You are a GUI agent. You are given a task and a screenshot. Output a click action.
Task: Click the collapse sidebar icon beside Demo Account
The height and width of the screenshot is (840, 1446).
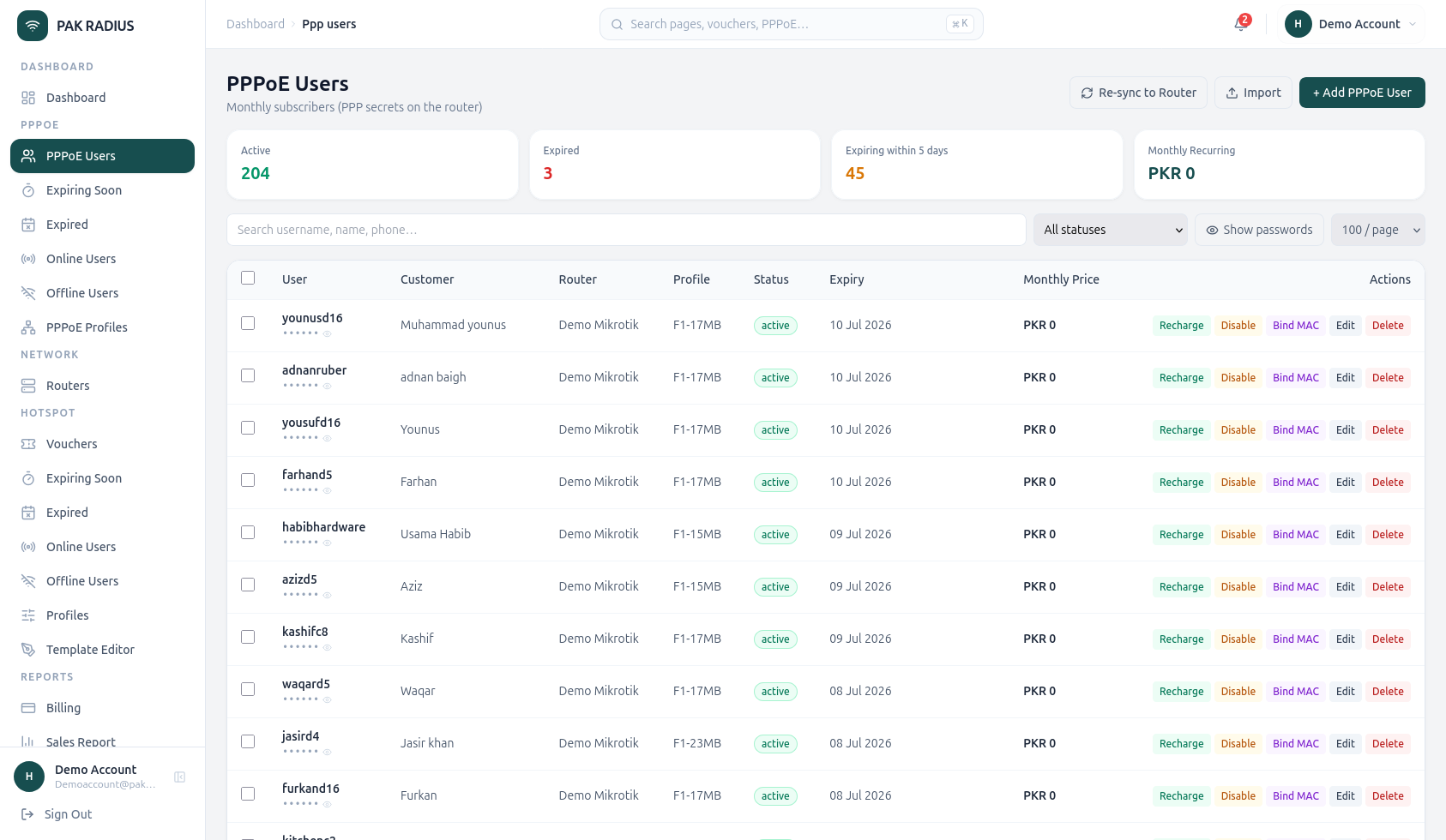click(180, 777)
